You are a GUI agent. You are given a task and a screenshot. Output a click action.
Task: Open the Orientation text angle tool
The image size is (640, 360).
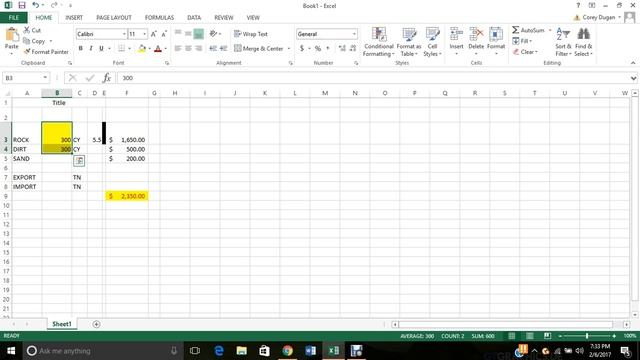[x=213, y=34]
